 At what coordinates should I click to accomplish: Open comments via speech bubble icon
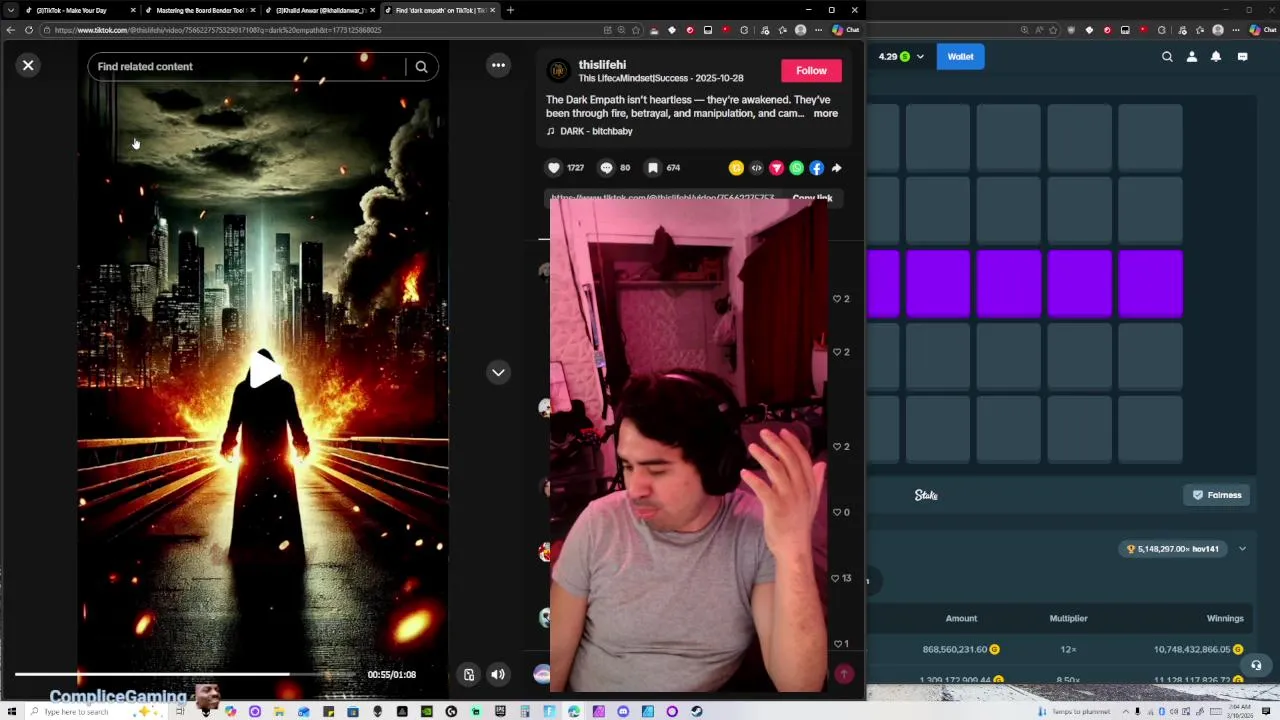click(606, 168)
